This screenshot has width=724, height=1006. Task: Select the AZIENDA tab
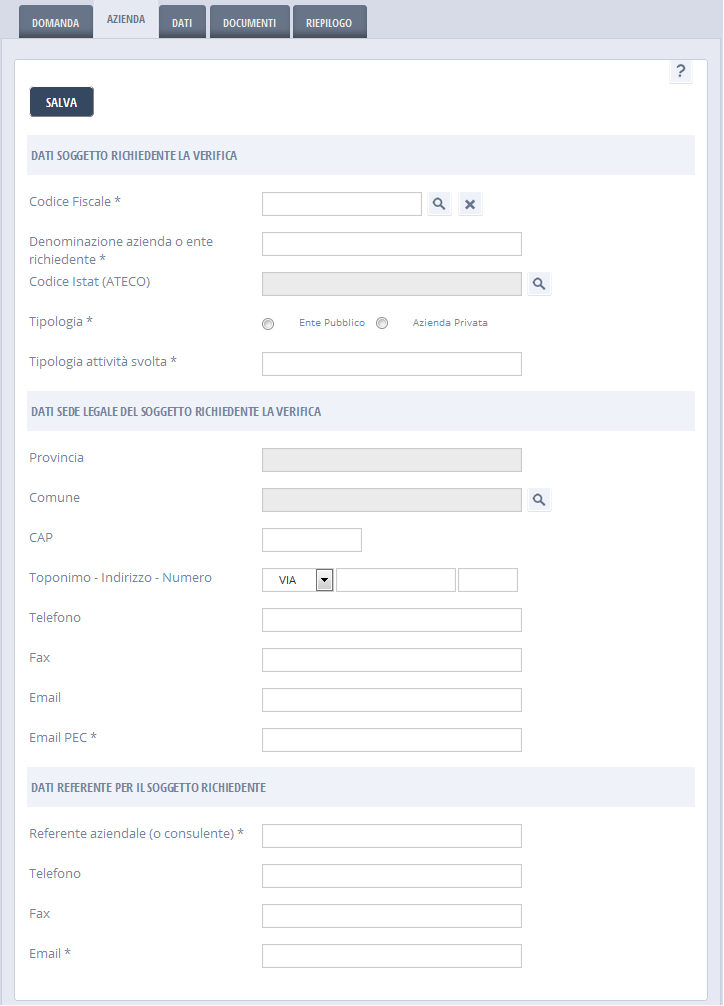[126, 20]
